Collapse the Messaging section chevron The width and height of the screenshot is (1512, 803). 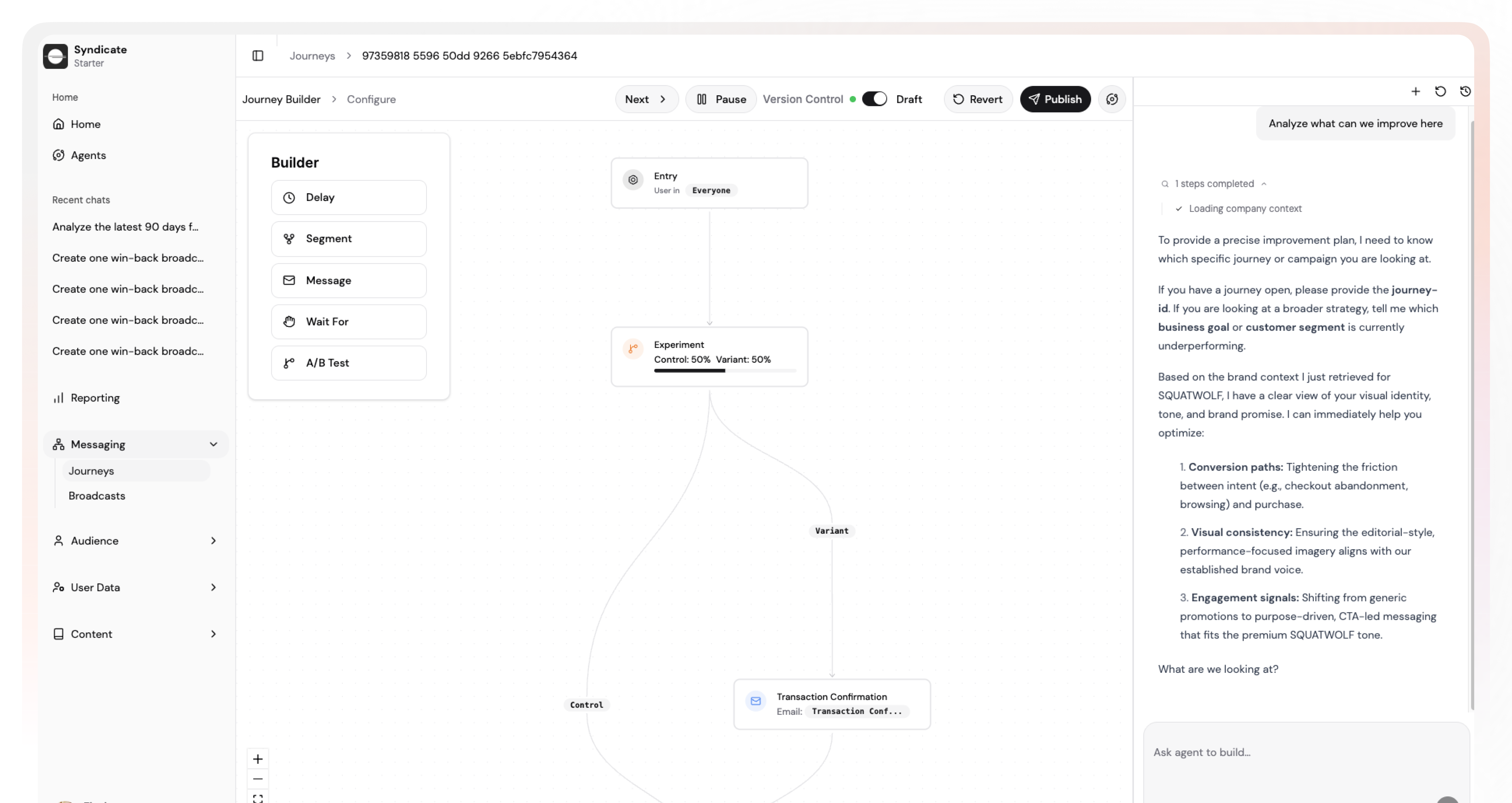(213, 444)
